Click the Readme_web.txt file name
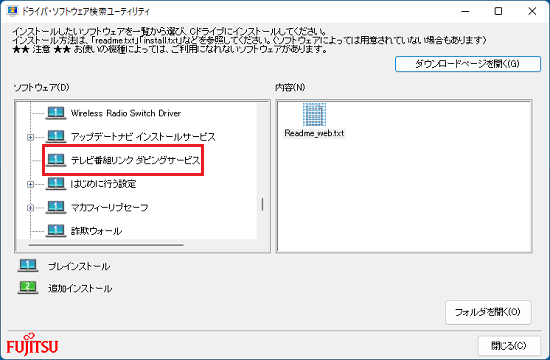Viewport: 550px width, 360px height. [x=314, y=133]
